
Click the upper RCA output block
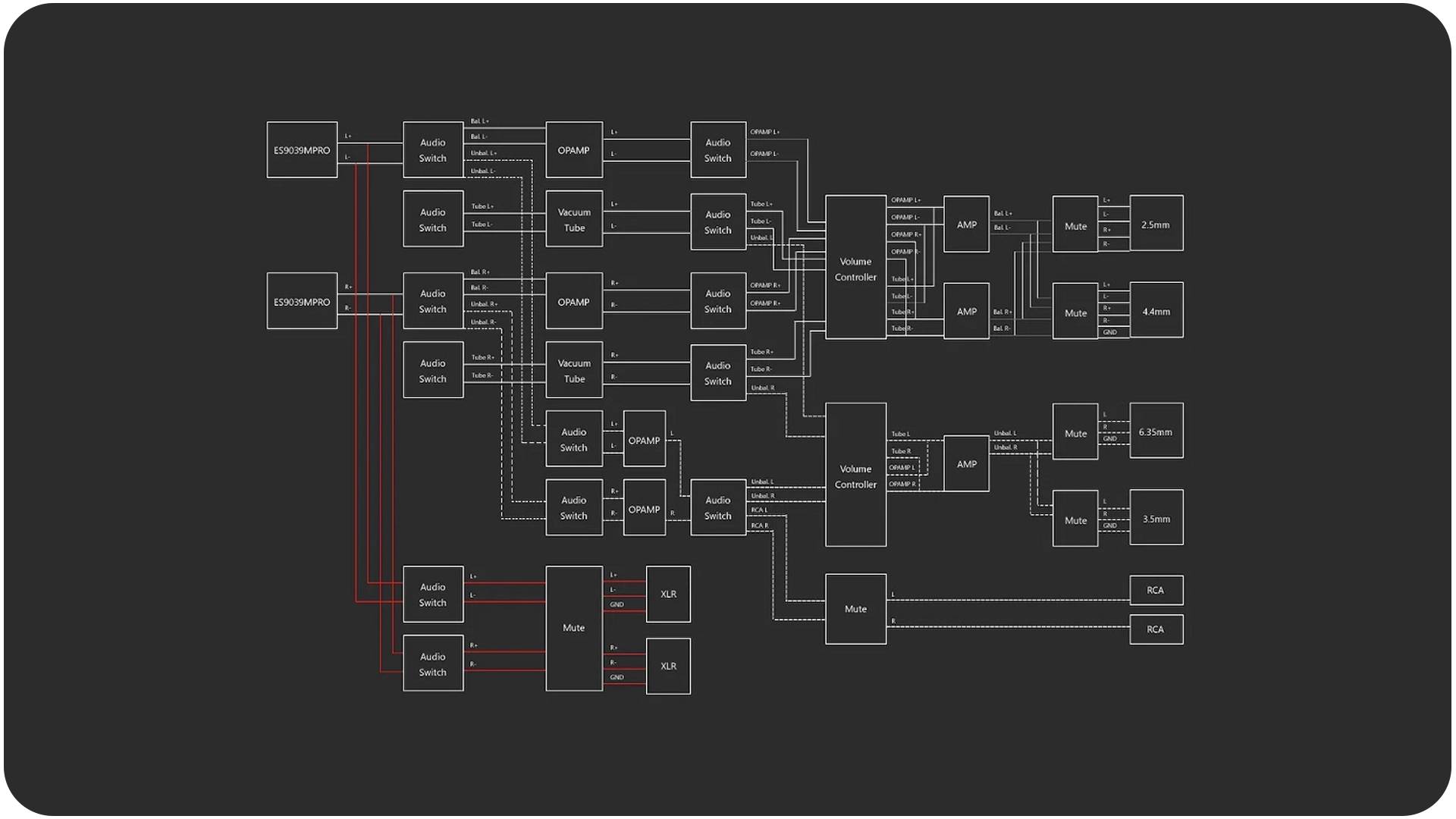1156,590
